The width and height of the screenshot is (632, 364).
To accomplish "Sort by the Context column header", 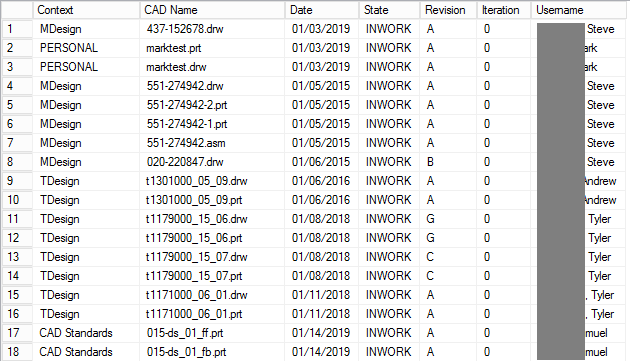I will pos(86,10).
